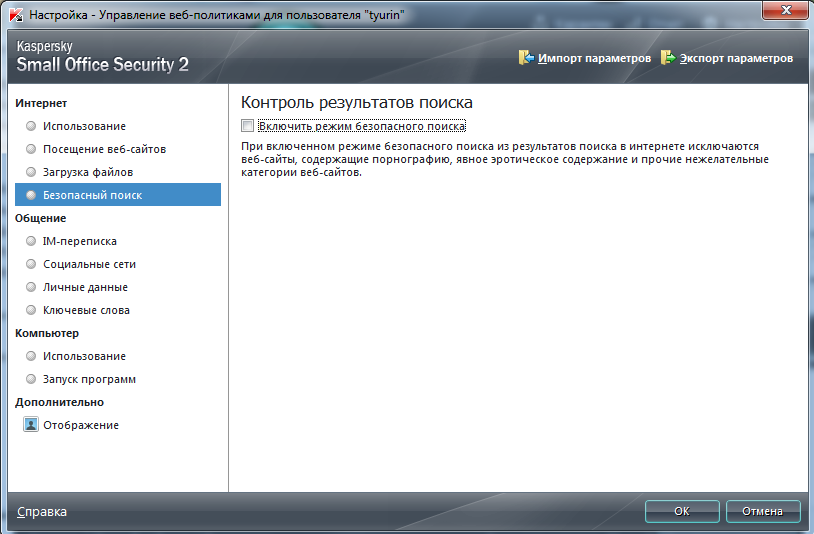The width and height of the screenshot is (814, 534).
Task: Enable the Включить режим безопасного поиска checkbox
Action: point(248,126)
